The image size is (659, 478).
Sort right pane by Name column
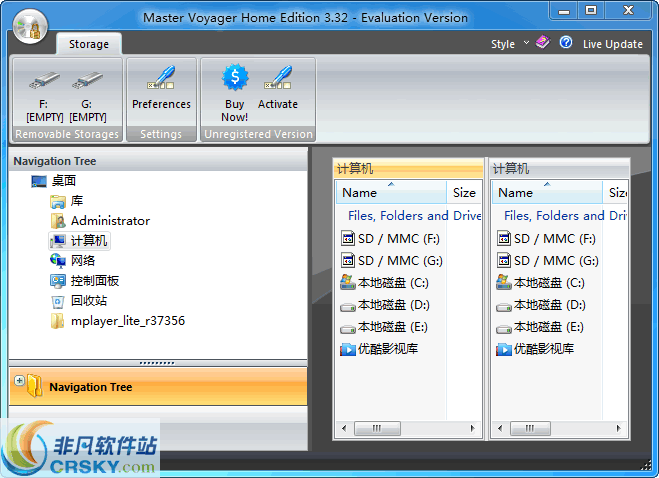coord(547,193)
